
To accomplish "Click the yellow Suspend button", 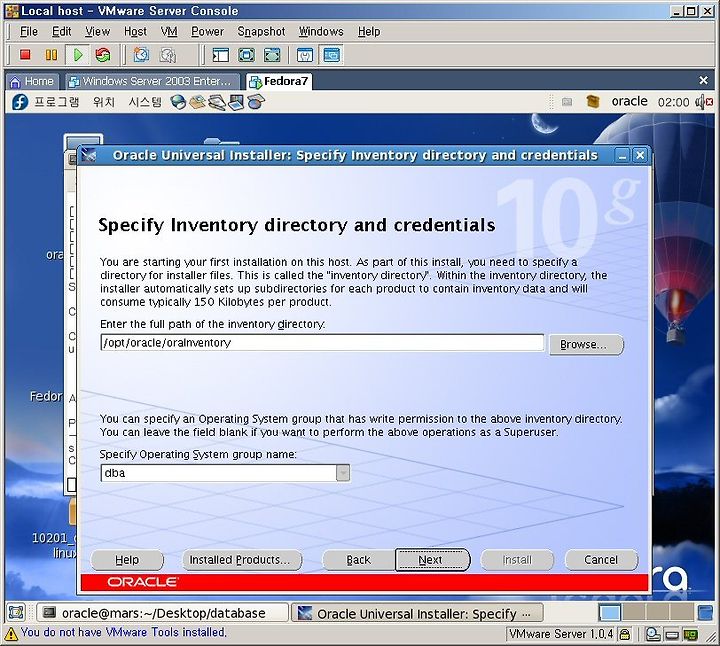I will [51, 55].
